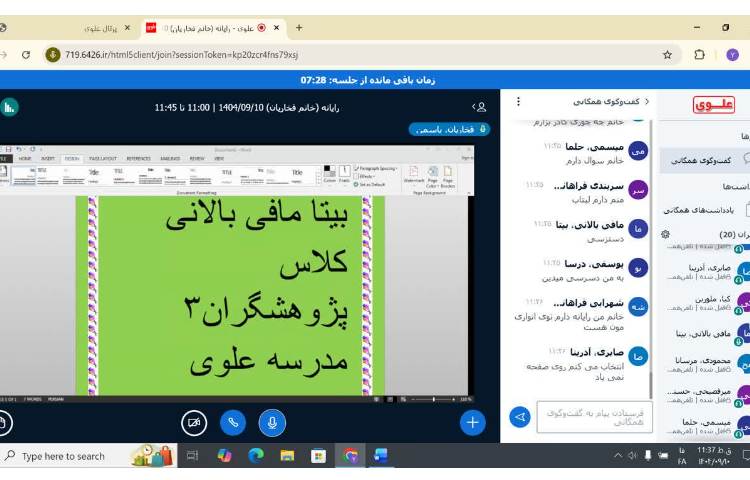750x480 pixels.
Task: Click the volume icon in system tray
Action: click(633, 456)
